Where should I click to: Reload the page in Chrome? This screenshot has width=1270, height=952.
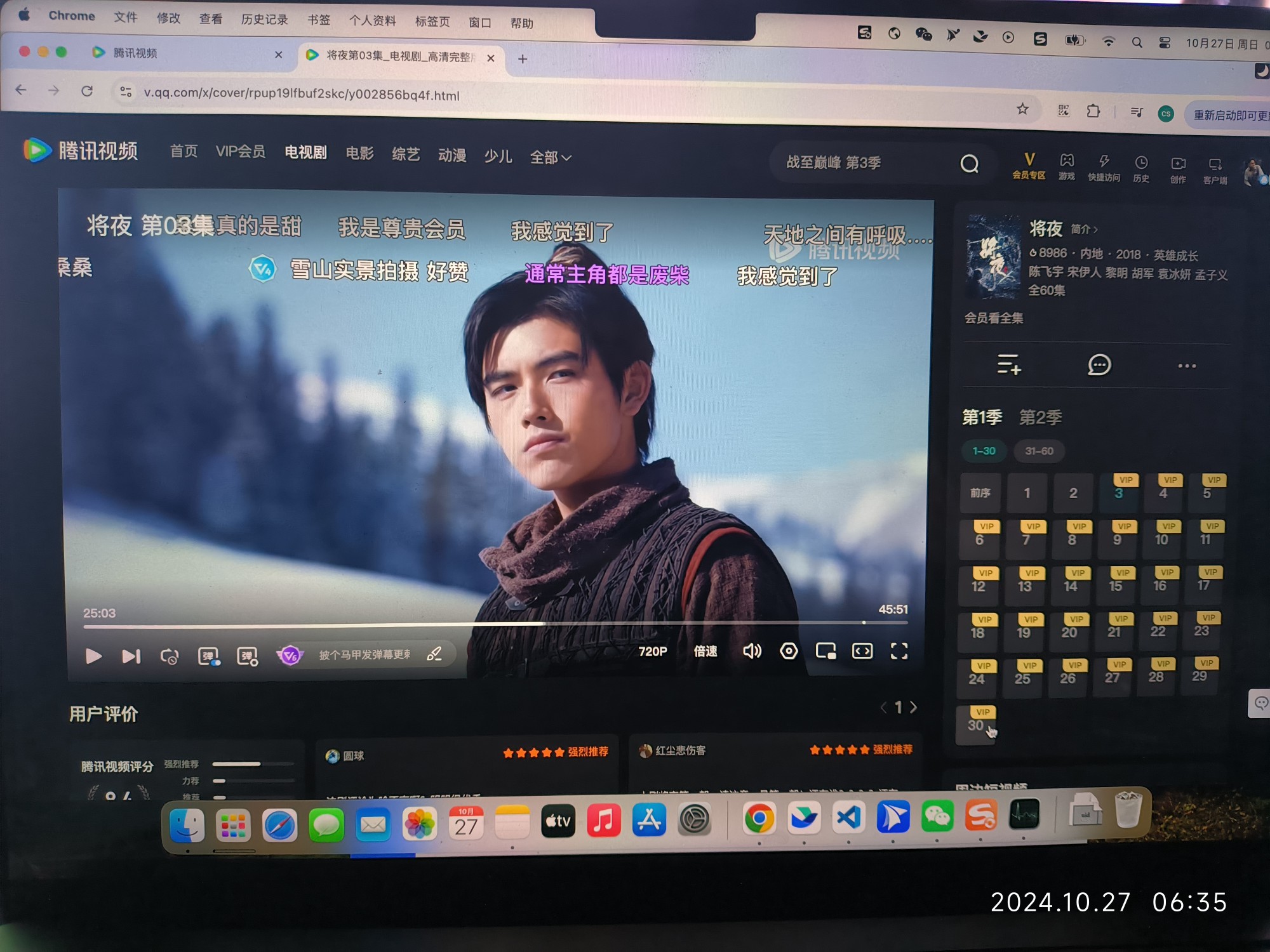(87, 91)
